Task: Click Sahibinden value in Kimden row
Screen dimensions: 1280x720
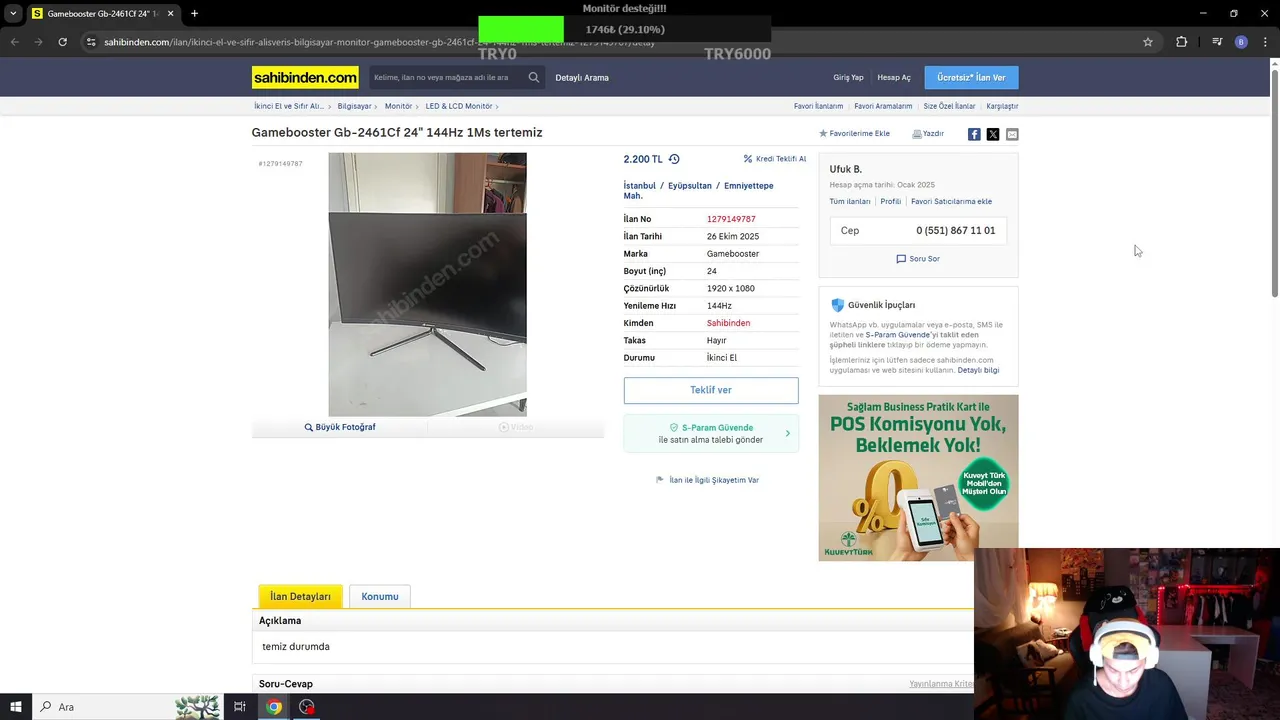Action: pos(728,323)
